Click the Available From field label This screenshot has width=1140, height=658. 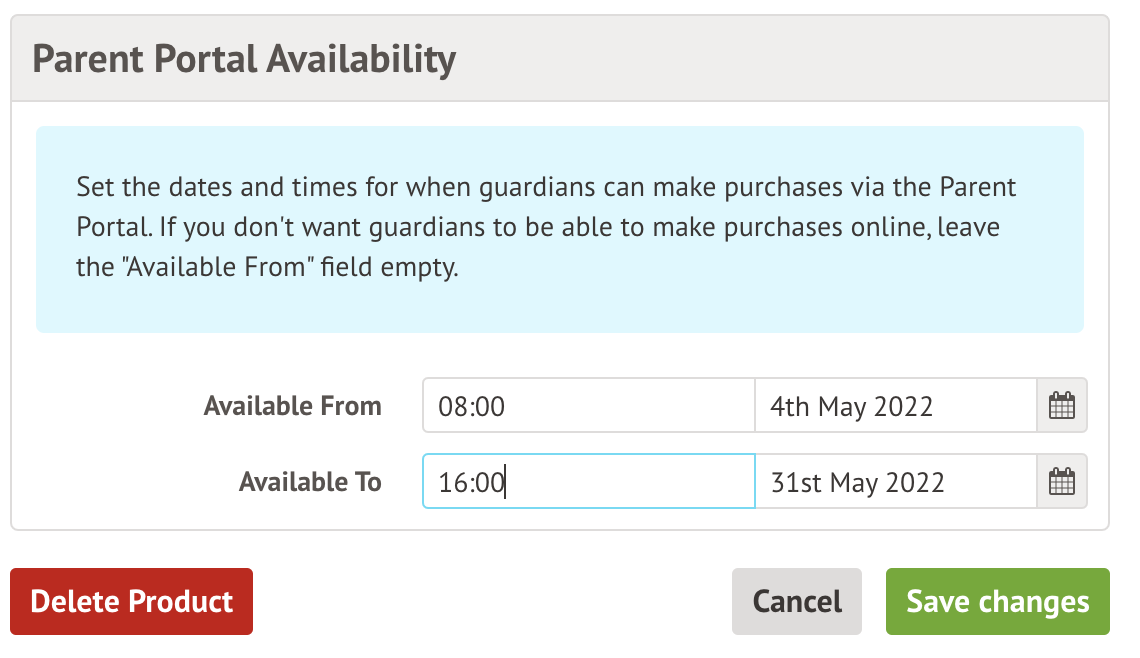[x=292, y=406]
